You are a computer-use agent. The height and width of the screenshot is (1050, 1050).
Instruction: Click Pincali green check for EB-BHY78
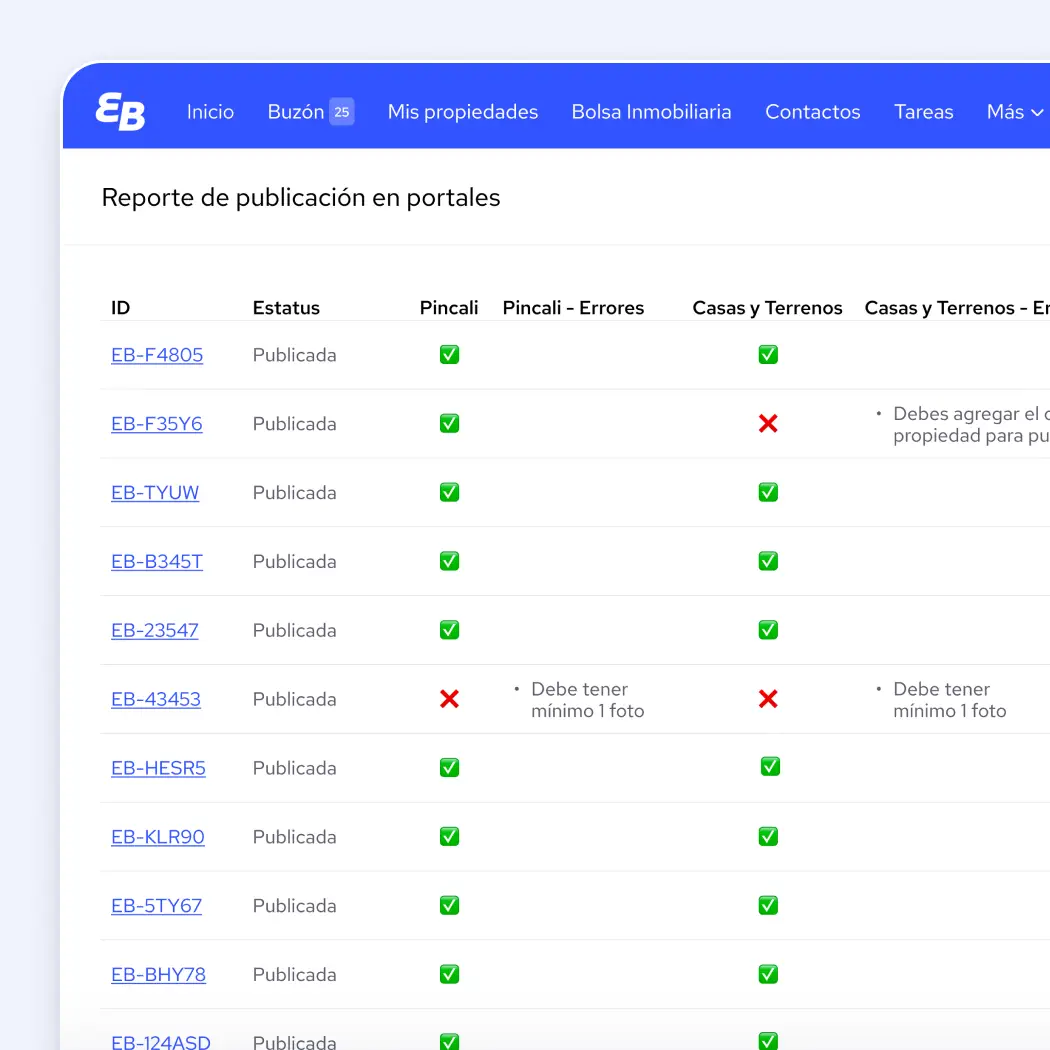pyautogui.click(x=449, y=974)
